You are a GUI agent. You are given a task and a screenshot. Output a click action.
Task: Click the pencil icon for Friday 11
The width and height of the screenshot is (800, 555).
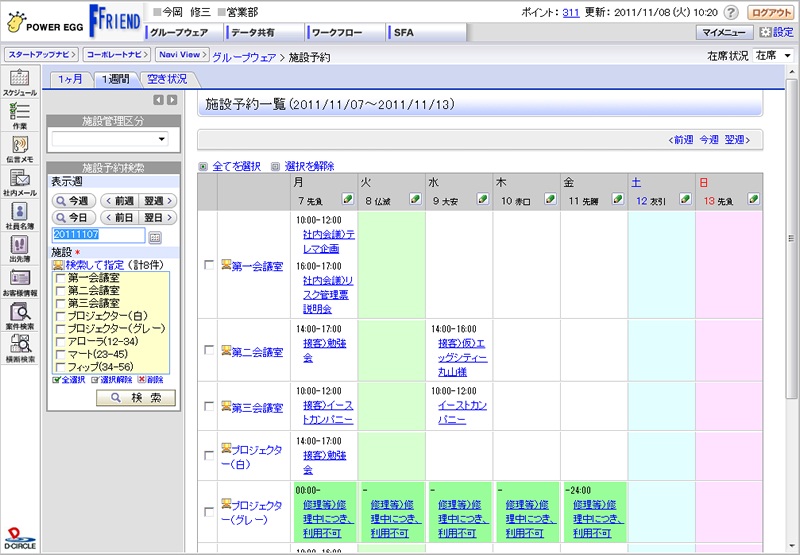click(617, 199)
